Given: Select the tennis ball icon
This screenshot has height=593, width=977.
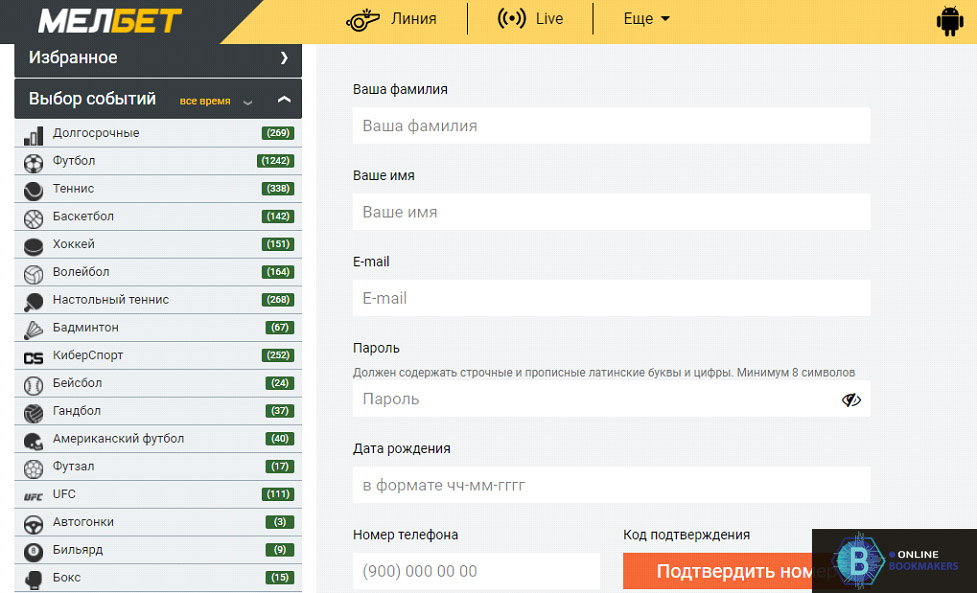Looking at the screenshot, I should 34,189.
